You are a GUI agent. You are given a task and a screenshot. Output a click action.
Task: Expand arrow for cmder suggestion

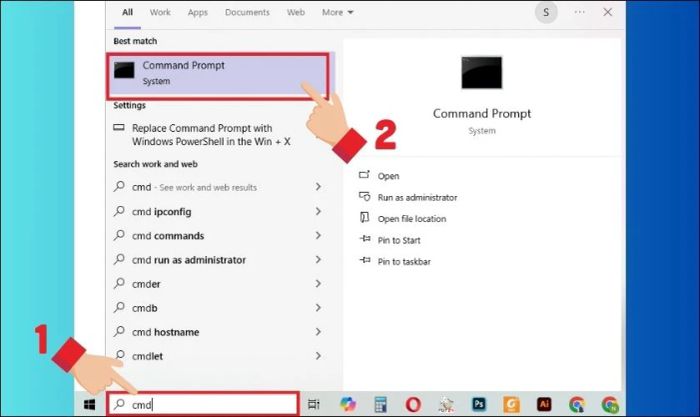[318, 283]
